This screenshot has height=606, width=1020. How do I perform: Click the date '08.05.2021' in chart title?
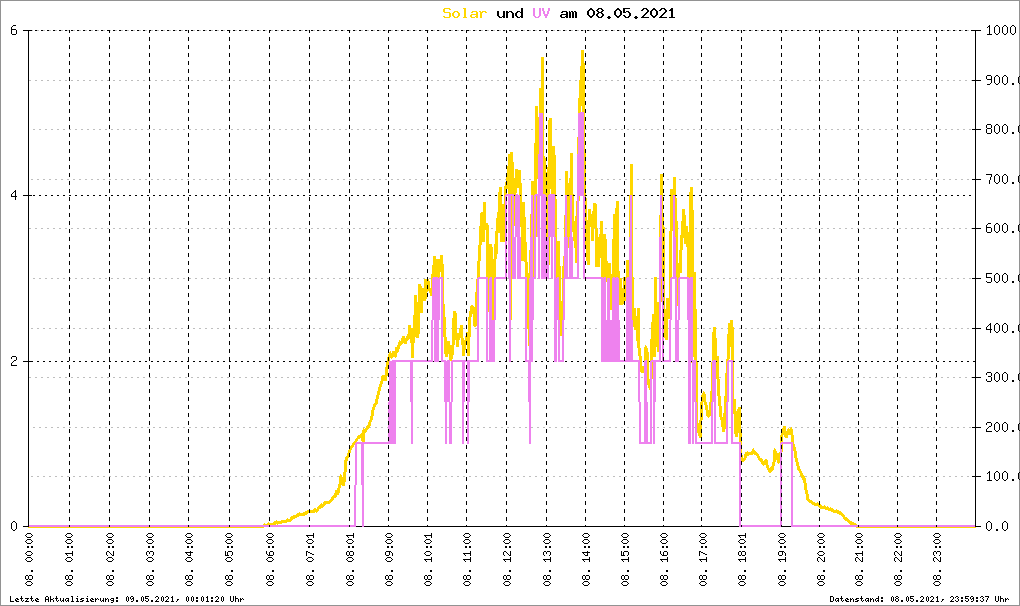[630, 13]
